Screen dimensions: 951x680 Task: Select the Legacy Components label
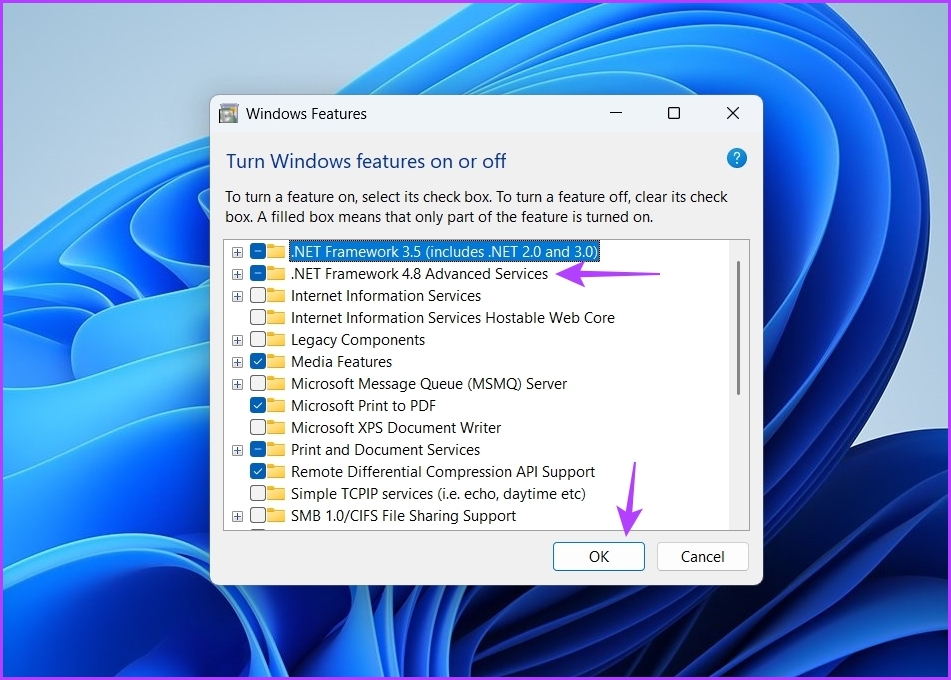(x=358, y=340)
